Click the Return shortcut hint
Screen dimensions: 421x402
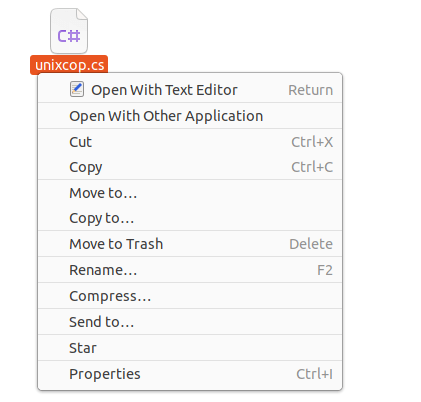(310, 90)
